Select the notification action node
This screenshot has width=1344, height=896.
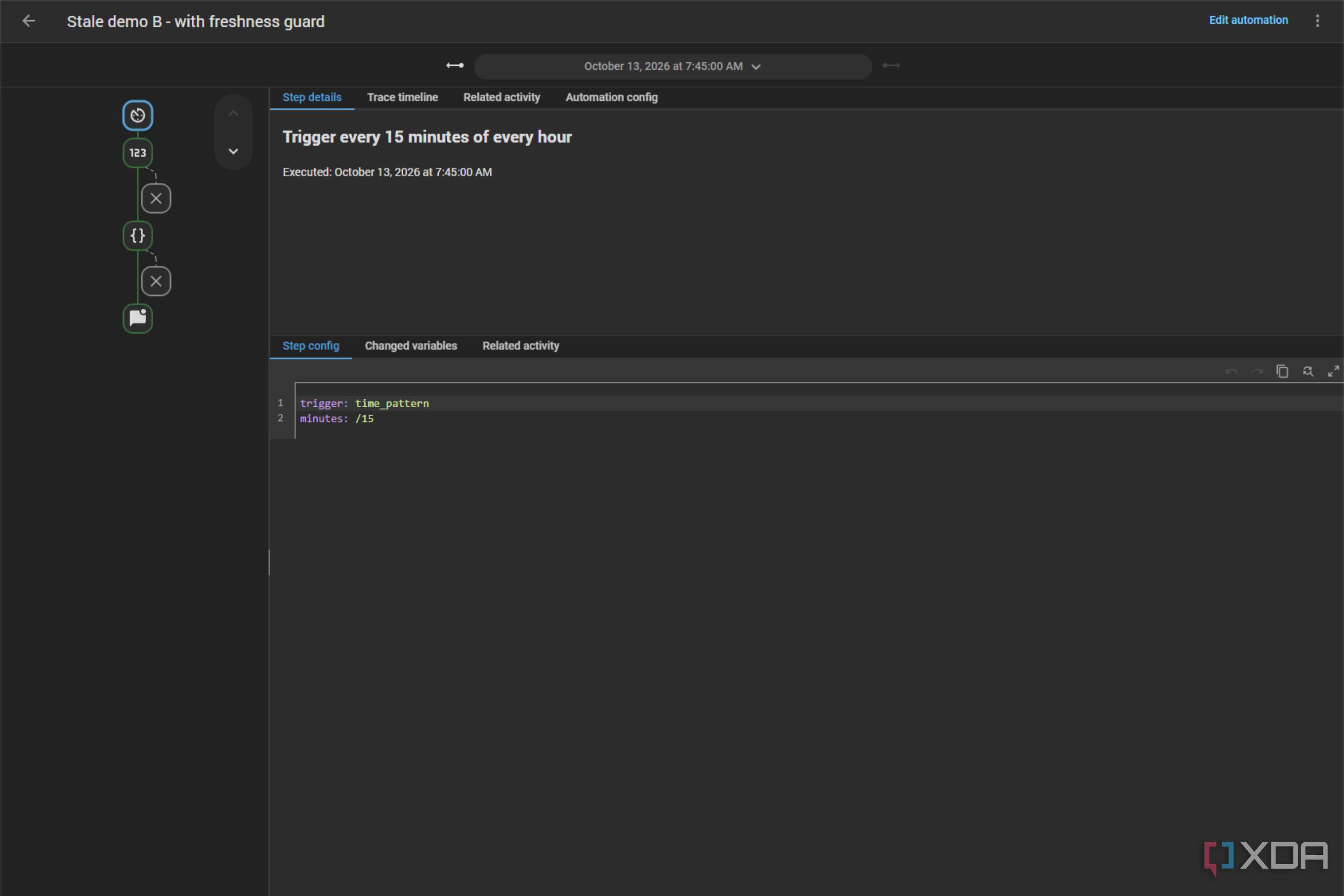click(138, 318)
